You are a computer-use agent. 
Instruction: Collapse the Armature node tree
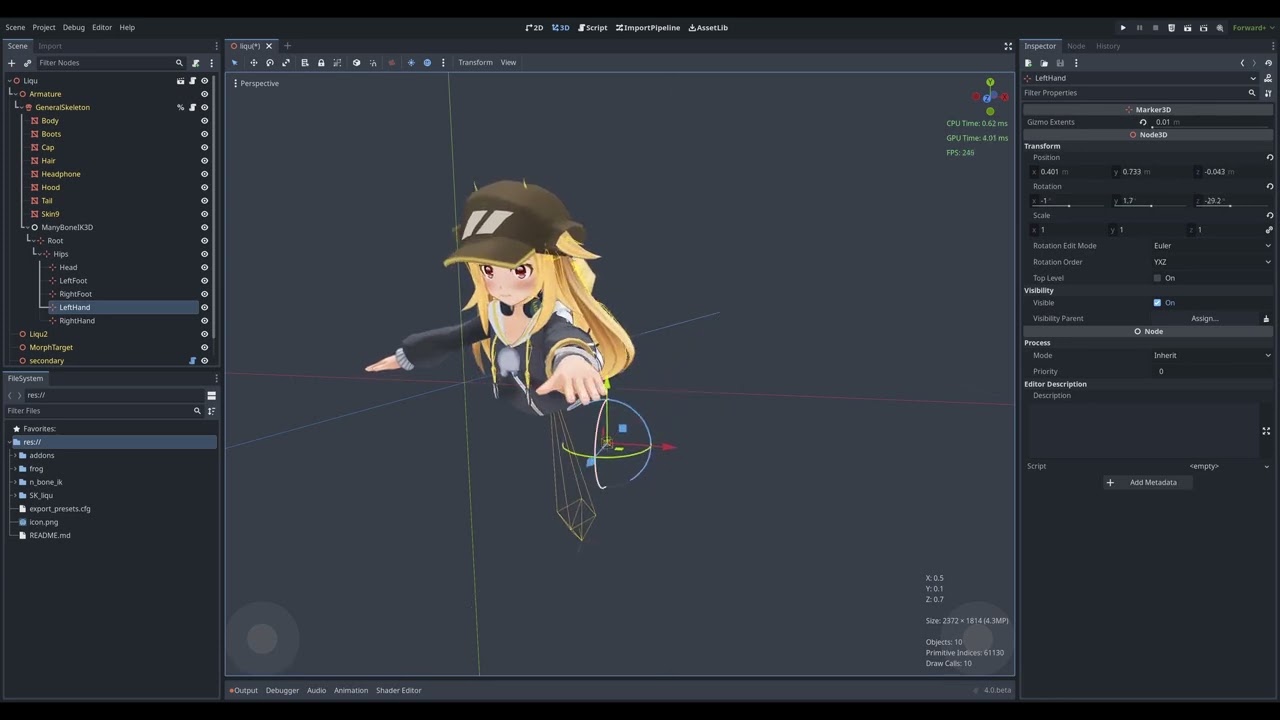pos(15,94)
